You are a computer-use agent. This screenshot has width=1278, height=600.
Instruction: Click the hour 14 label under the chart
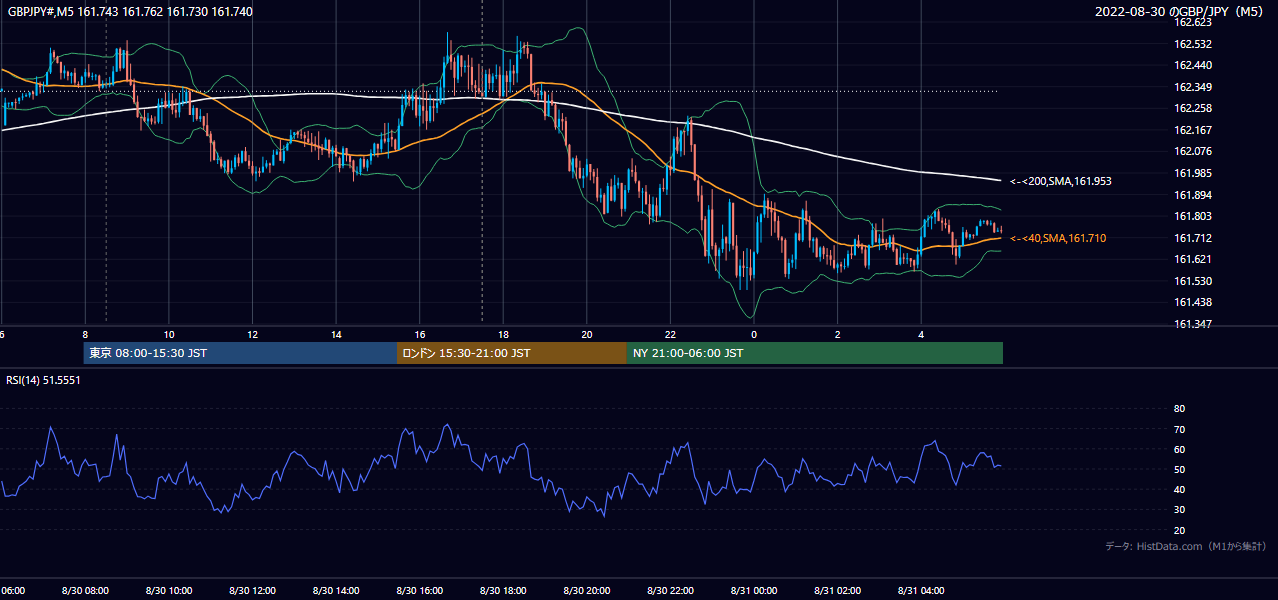coord(336,334)
